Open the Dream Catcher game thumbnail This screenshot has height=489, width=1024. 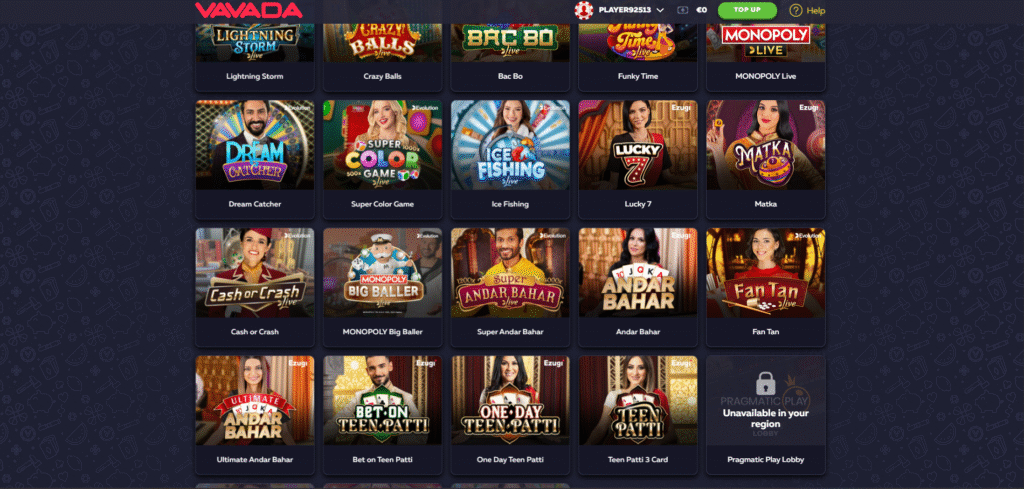coord(255,145)
